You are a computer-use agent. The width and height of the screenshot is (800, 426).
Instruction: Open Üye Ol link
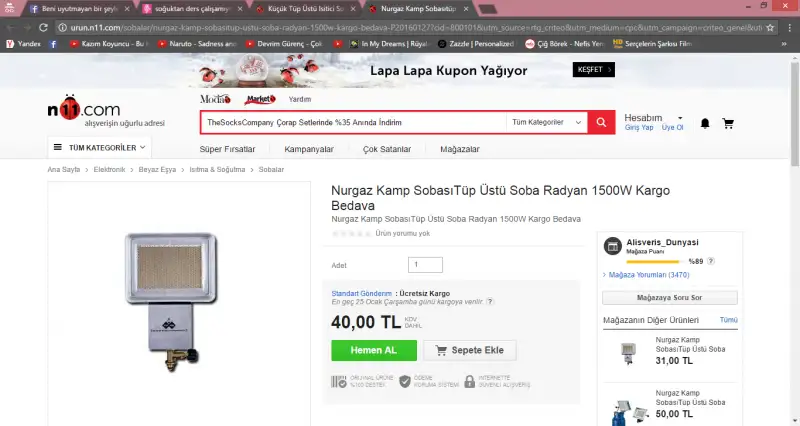click(672, 128)
